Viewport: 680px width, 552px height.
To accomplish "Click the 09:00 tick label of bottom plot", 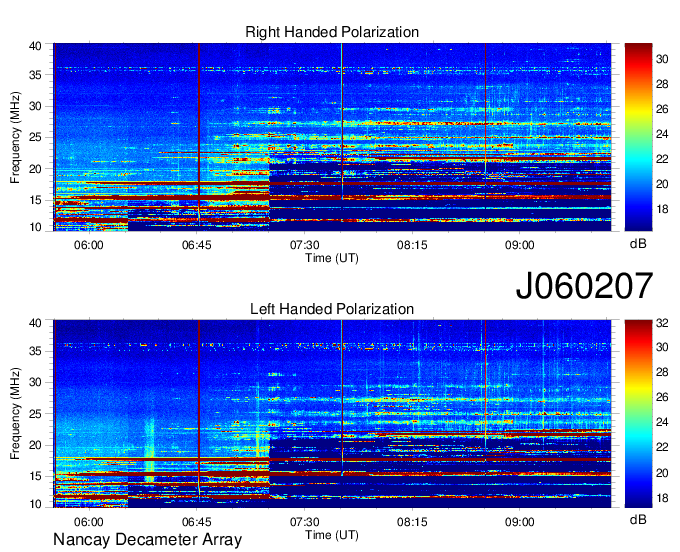I will click(520, 522).
